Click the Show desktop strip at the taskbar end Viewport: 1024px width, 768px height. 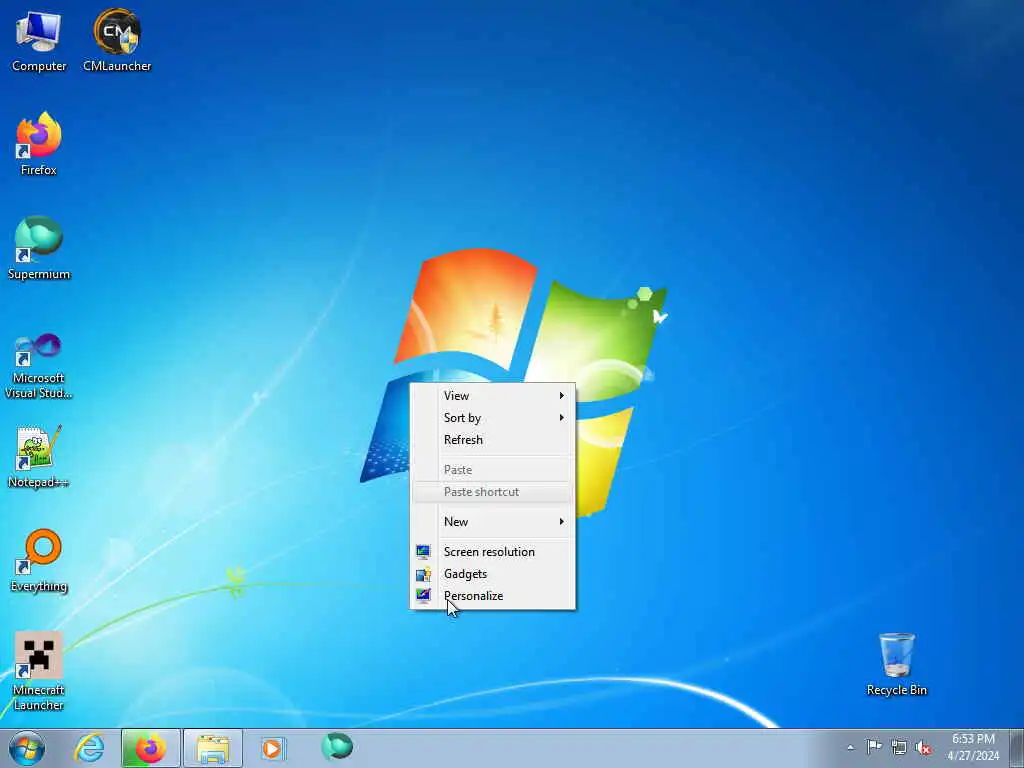click(1016, 748)
